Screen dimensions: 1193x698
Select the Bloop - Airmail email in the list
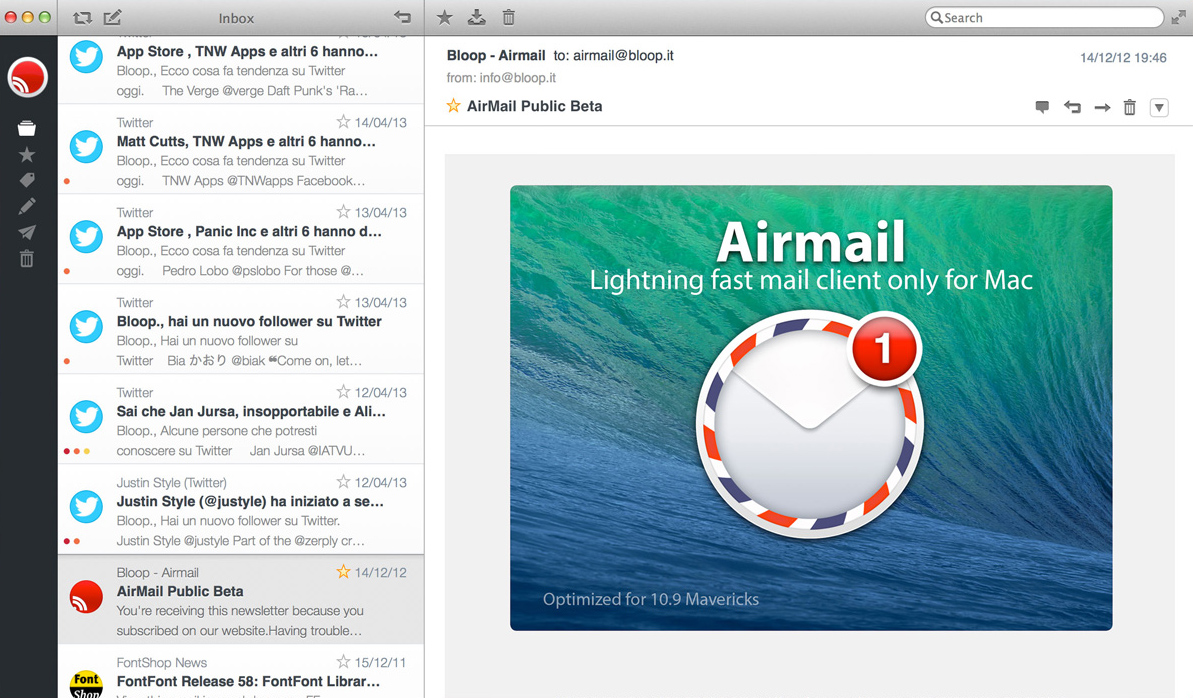pos(240,600)
